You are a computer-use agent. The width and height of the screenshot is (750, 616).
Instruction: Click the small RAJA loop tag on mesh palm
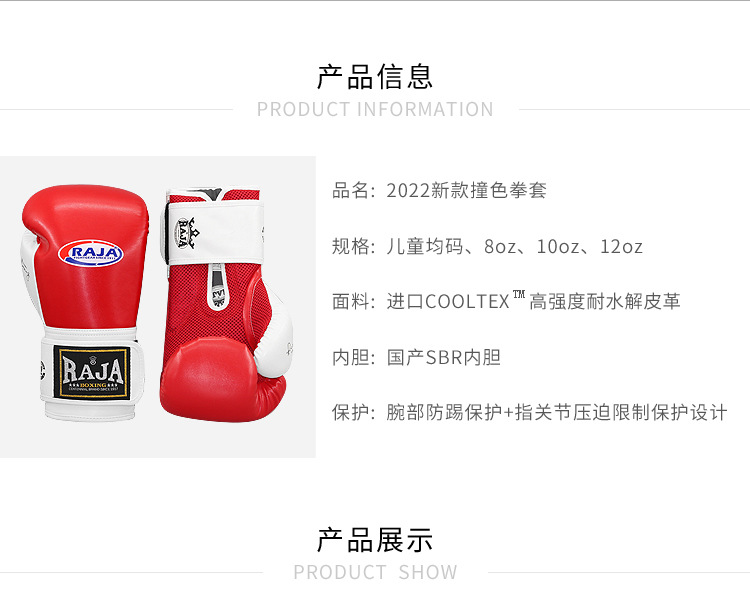(x=218, y=287)
